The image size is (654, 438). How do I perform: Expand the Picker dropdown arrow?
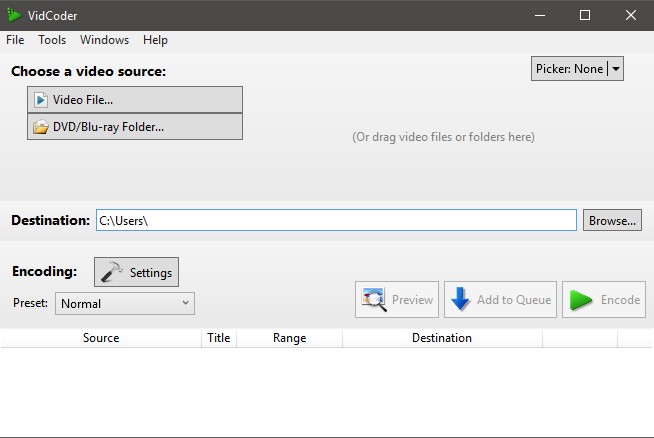point(616,69)
